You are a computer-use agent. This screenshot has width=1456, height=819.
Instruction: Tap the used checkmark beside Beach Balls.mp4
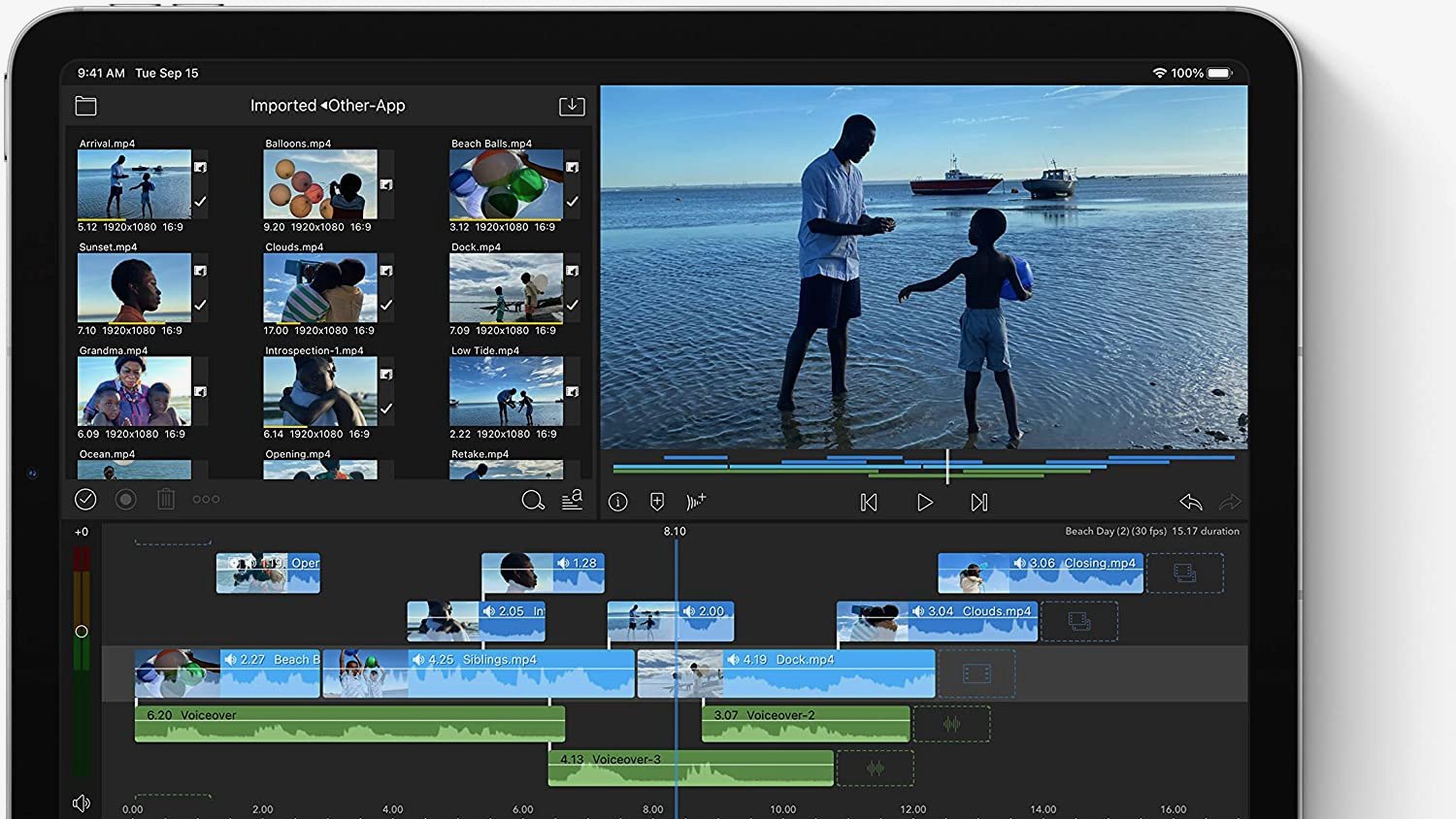pyautogui.click(x=572, y=202)
